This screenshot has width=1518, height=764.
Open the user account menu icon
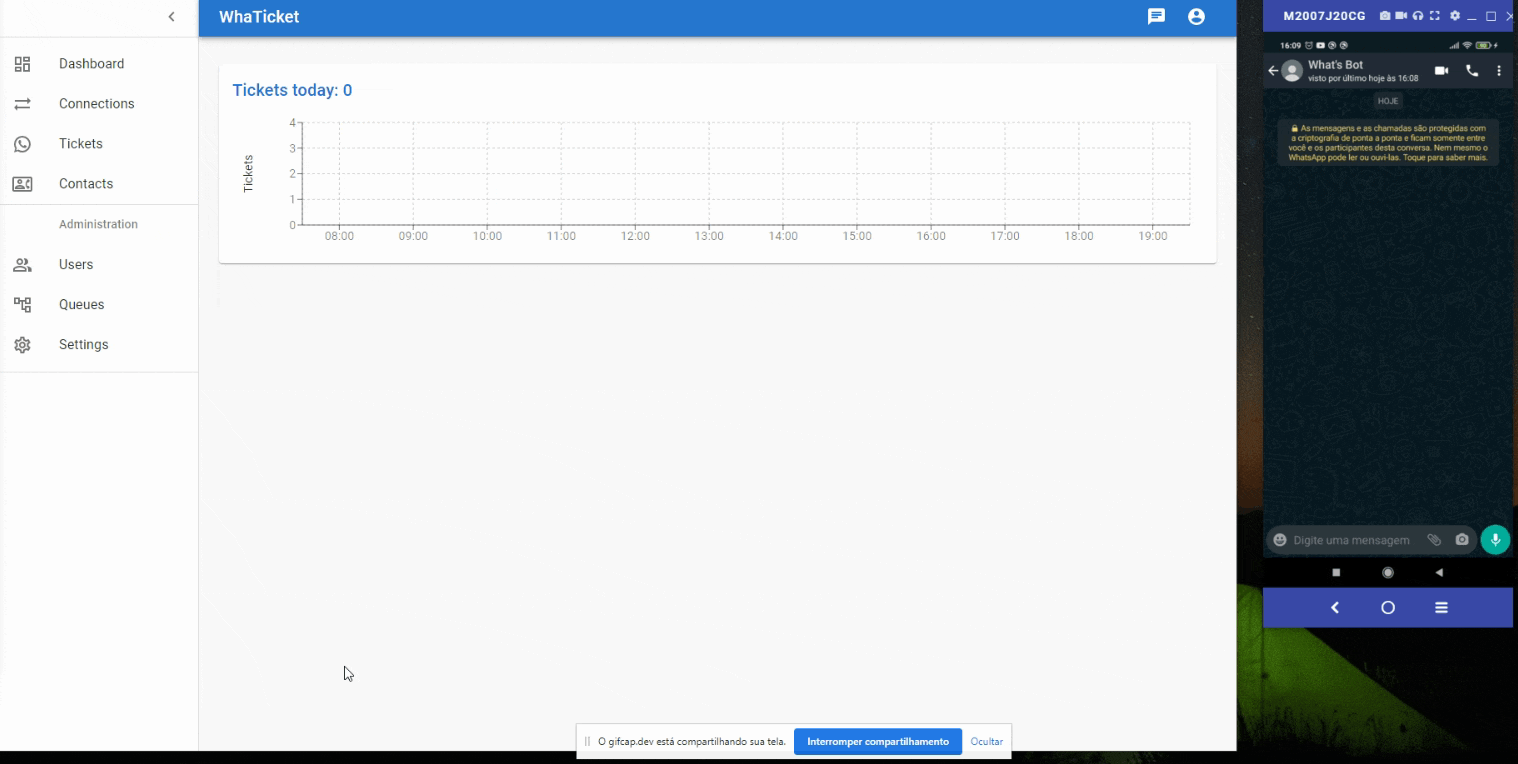click(x=1196, y=17)
